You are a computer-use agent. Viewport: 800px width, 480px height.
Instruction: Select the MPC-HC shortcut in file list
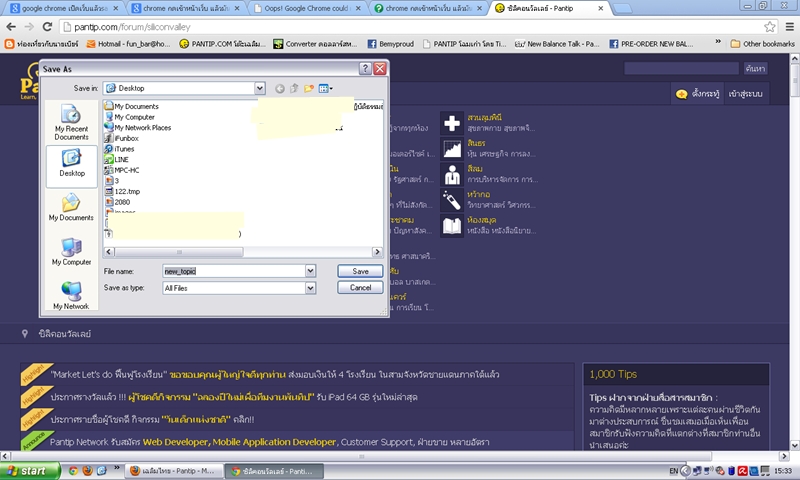click(x=128, y=170)
